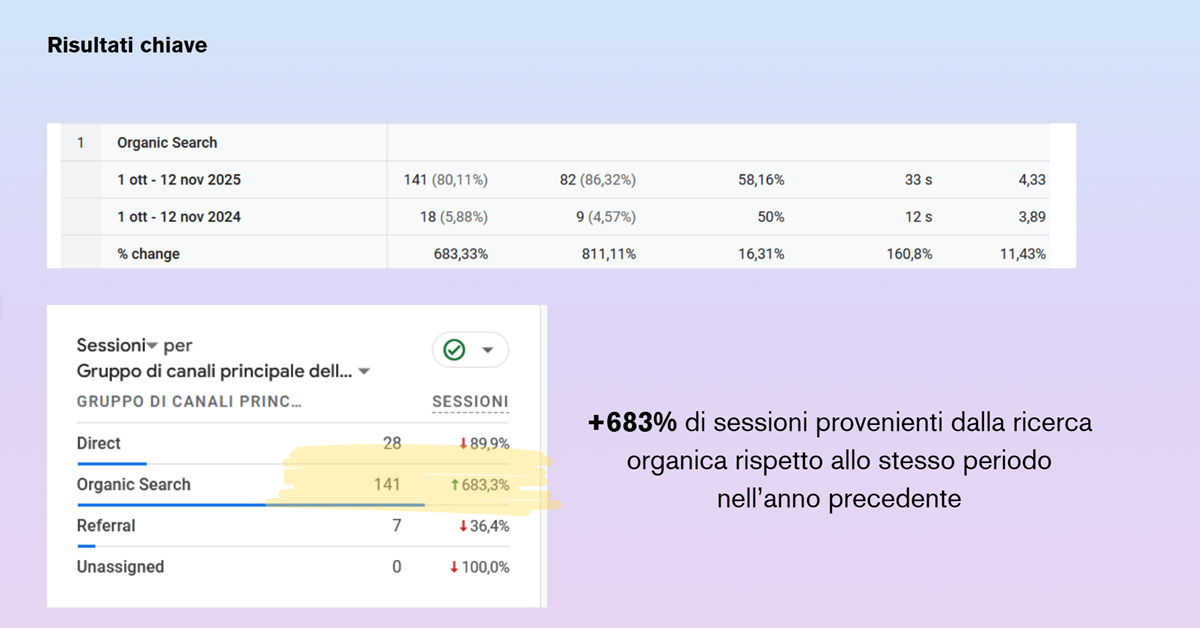
Task: Click the blue progress bar under Organic Search
Action: coord(250,505)
